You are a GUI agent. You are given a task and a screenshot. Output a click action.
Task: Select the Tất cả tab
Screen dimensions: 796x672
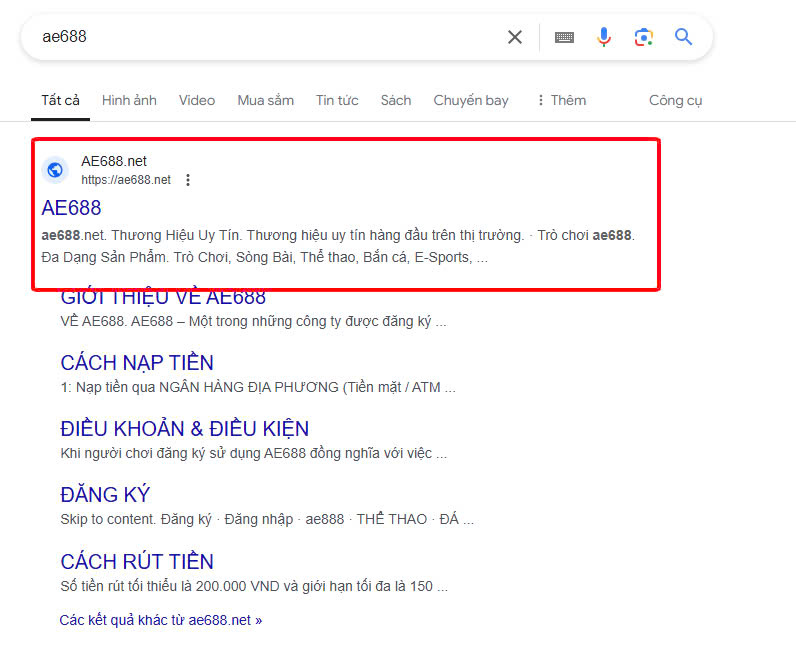[x=60, y=100]
